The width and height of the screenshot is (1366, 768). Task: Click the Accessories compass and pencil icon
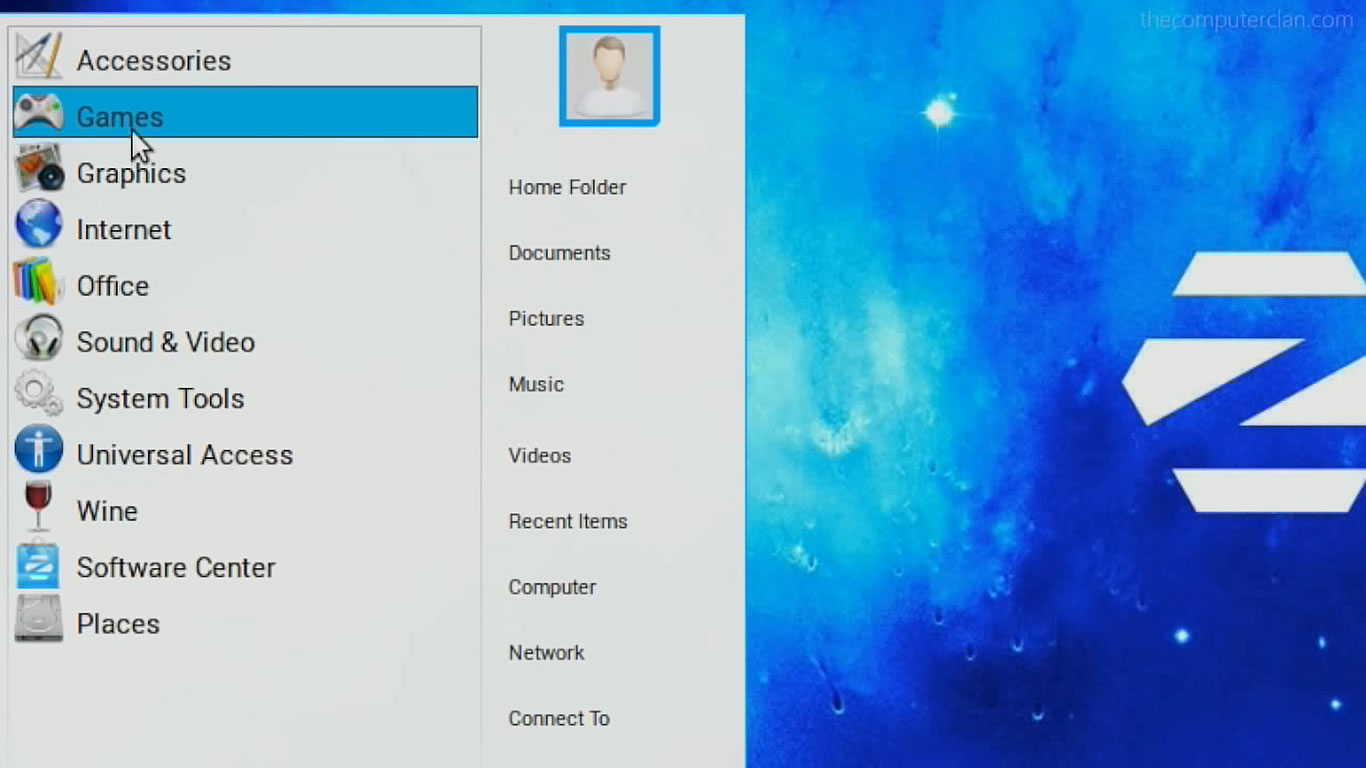point(39,57)
